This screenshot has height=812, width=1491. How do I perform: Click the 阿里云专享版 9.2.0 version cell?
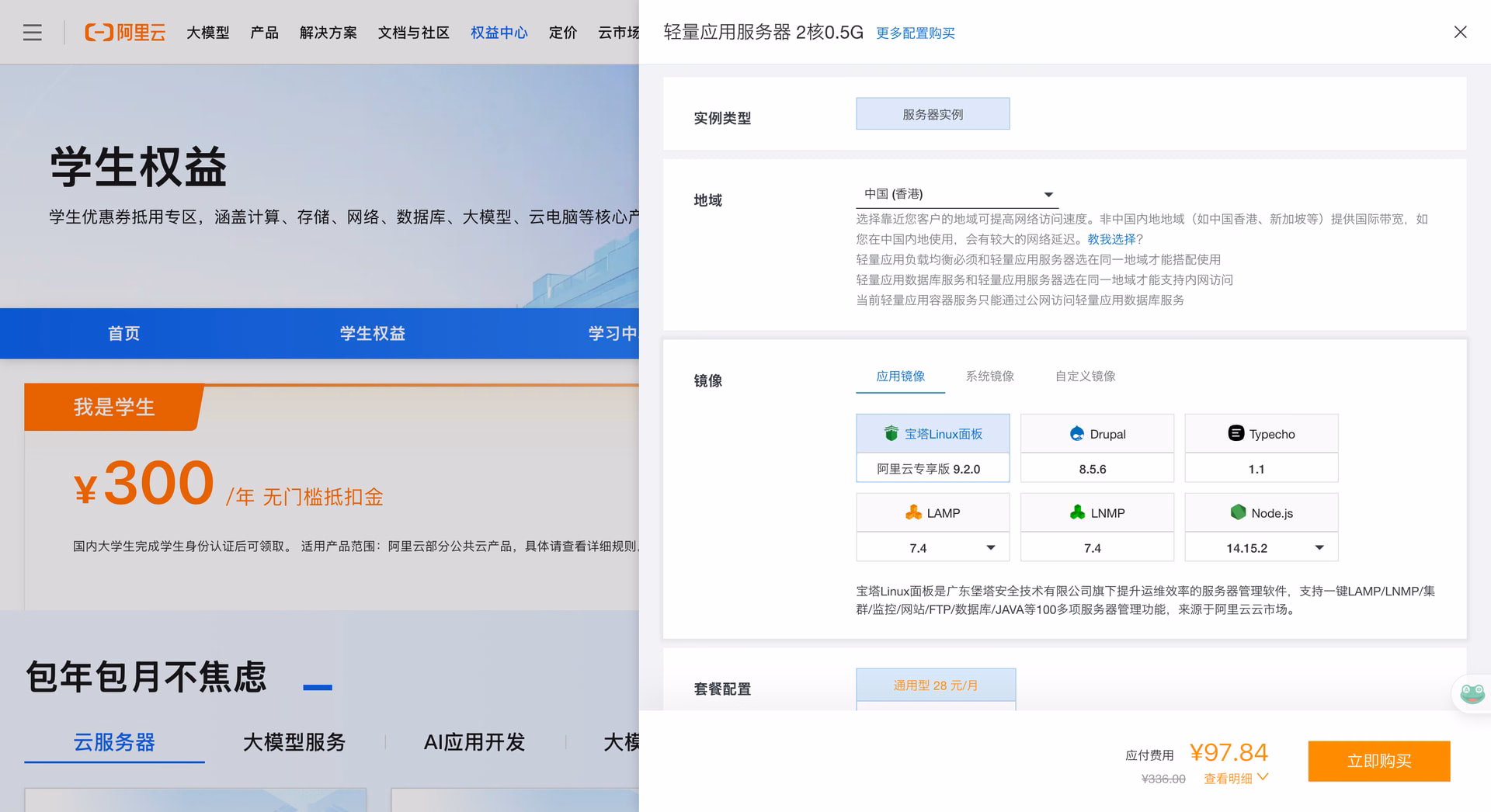(933, 469)
